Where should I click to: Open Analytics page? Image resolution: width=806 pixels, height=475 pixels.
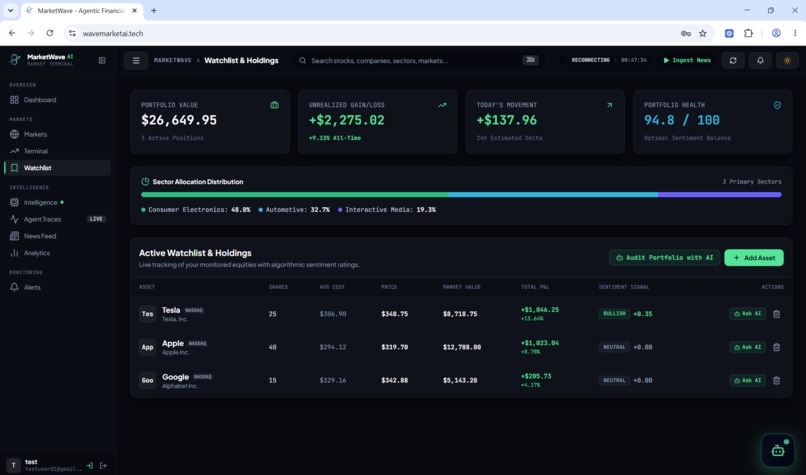click(57, 253)
